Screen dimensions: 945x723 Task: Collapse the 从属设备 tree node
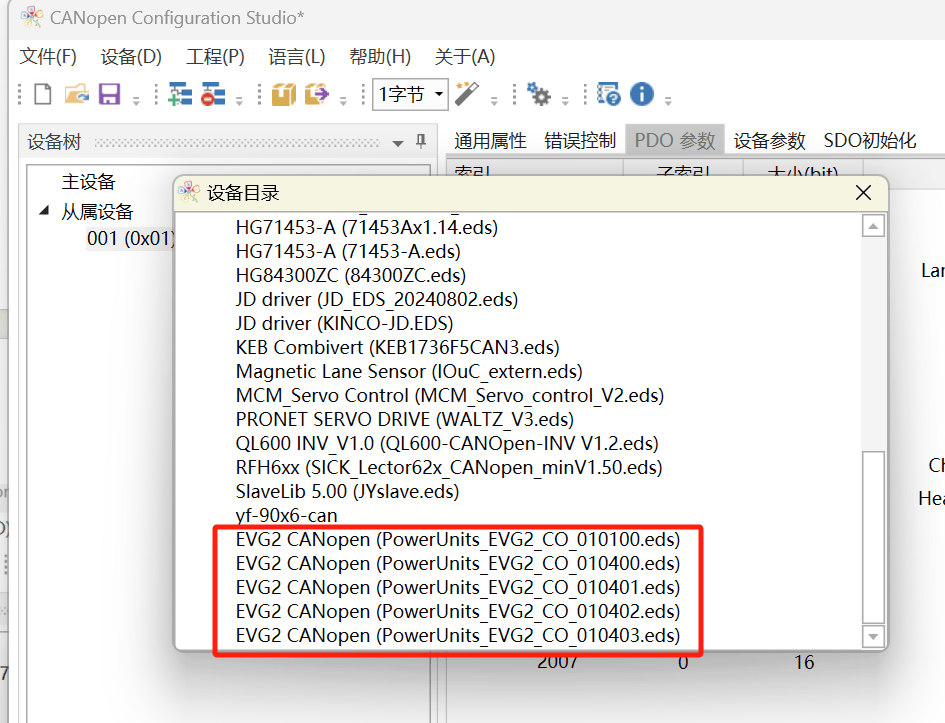click(44, 210)
